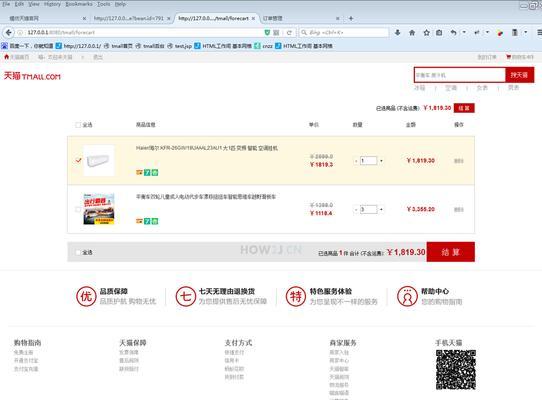This screenshot has height=400, width=542.
Task: Switch to the tab ending beanId=791
Action: 131,18
